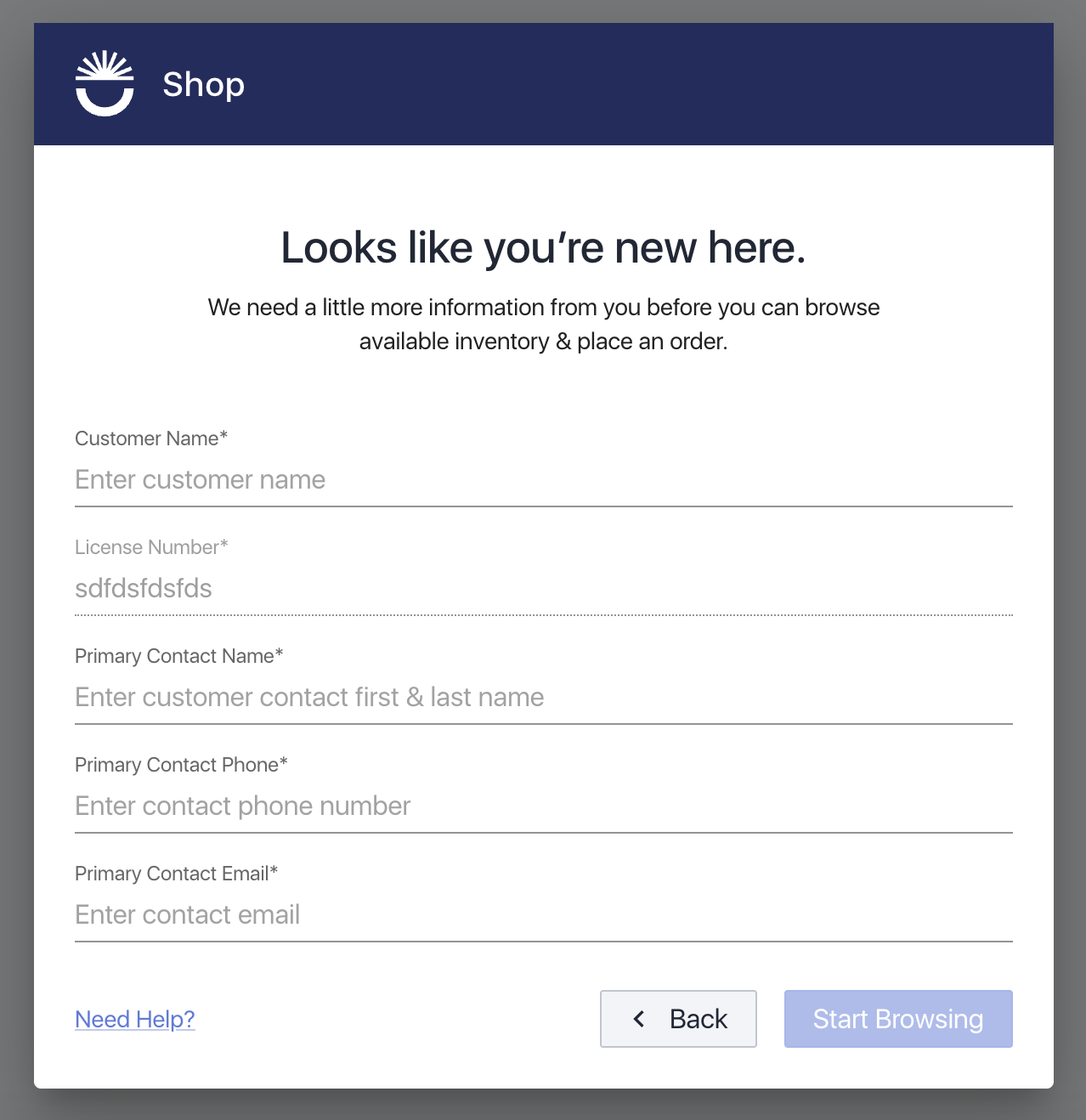Select the disabled License Number field
Screen dimensions: 1086x1120
tap(544, 589)
